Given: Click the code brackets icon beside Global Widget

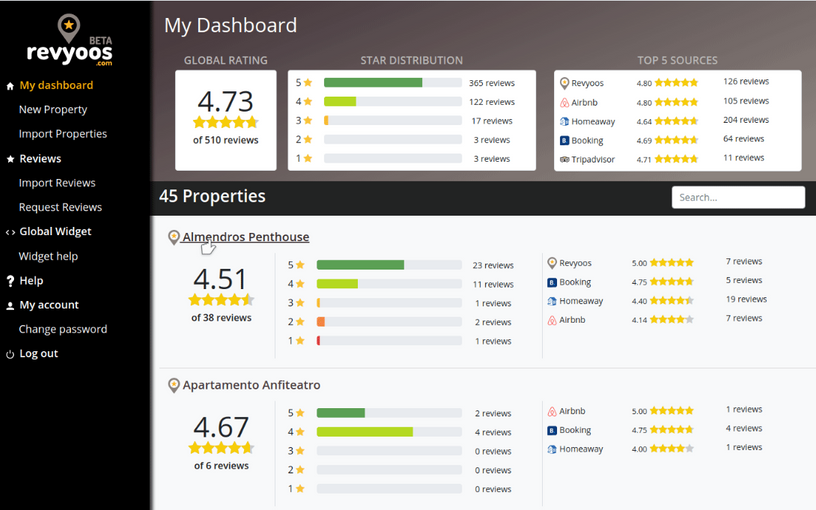Looking at the screenshot, I should 10,233.
